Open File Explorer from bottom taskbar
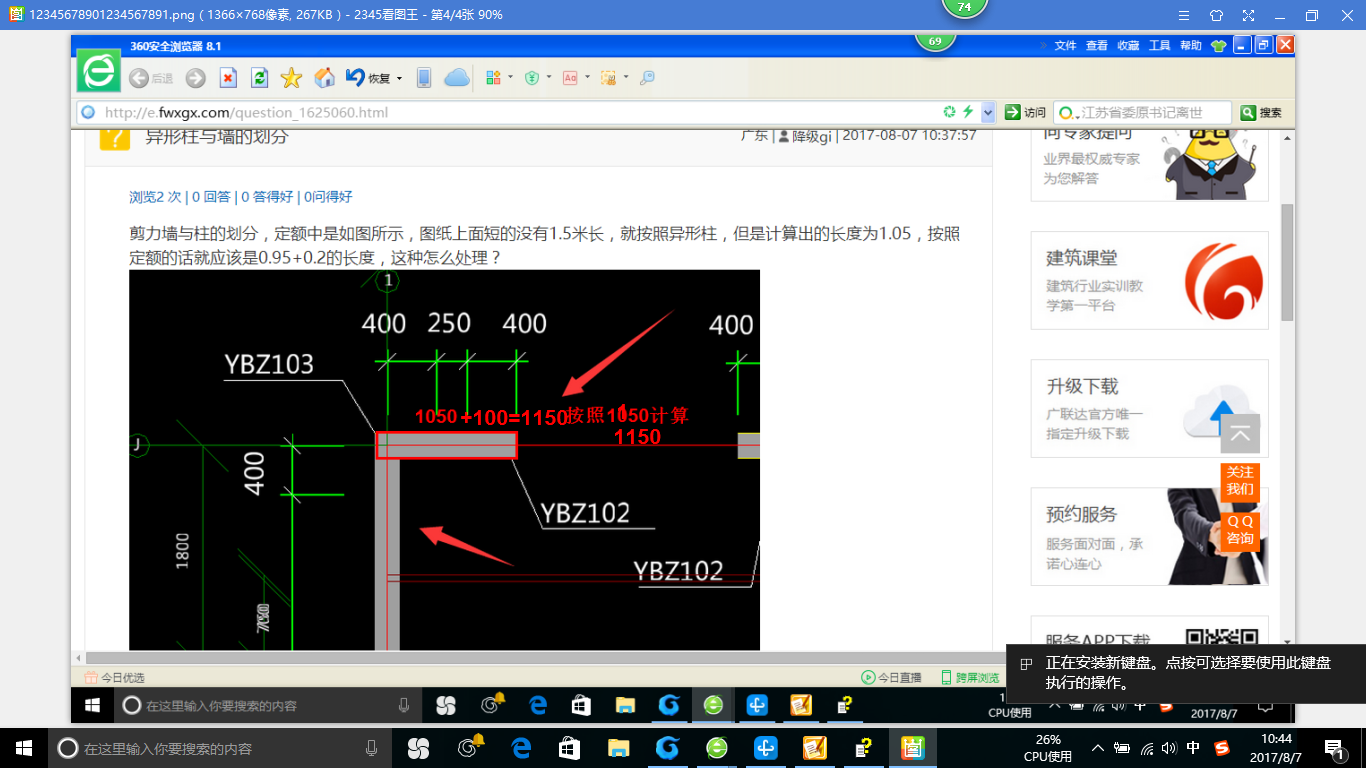The width and height of the screenshot is (1366, 768). coord(618,748)
